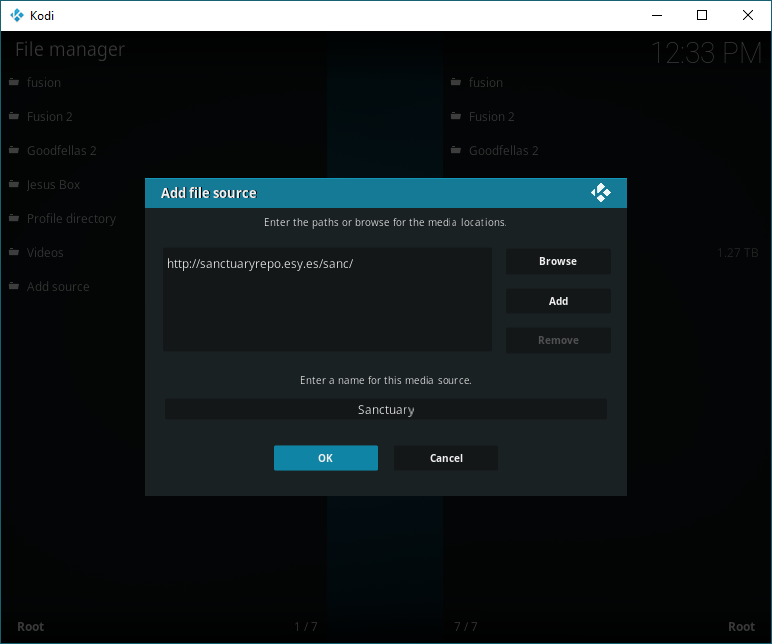This screenshot has width=772, height=644.
Task: Open Profile directory in file manager
Action: [x=71, y=218]
